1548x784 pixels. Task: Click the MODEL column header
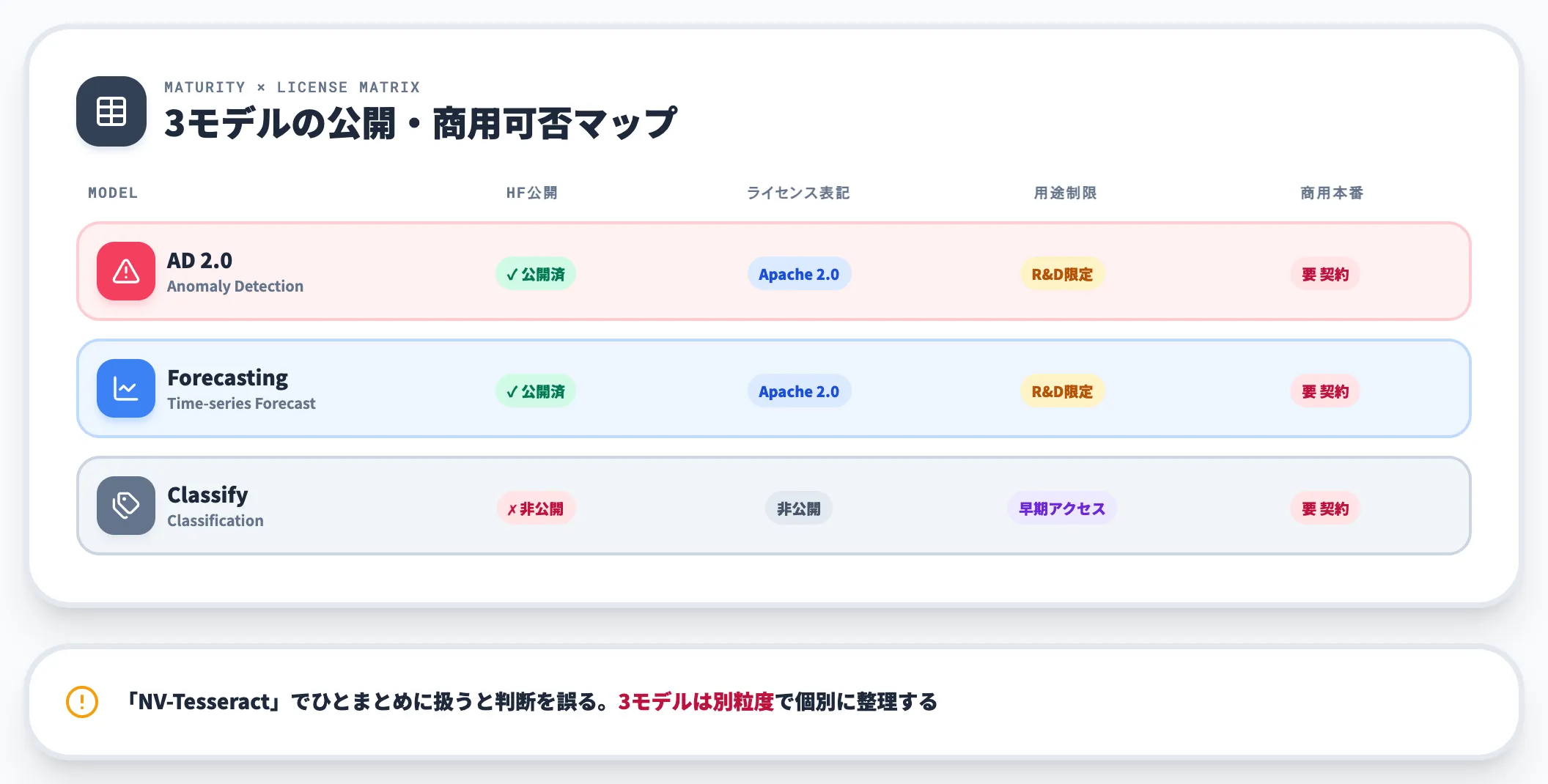[x=113, y=193]
